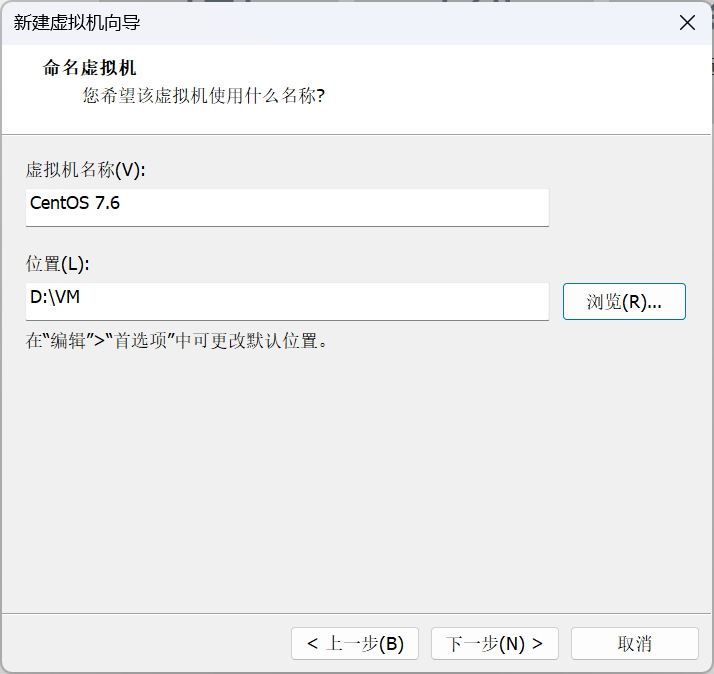Go back with 上一步(B) button
The width and height of the screenshot is (714, 674).
(x=355, y=644)
